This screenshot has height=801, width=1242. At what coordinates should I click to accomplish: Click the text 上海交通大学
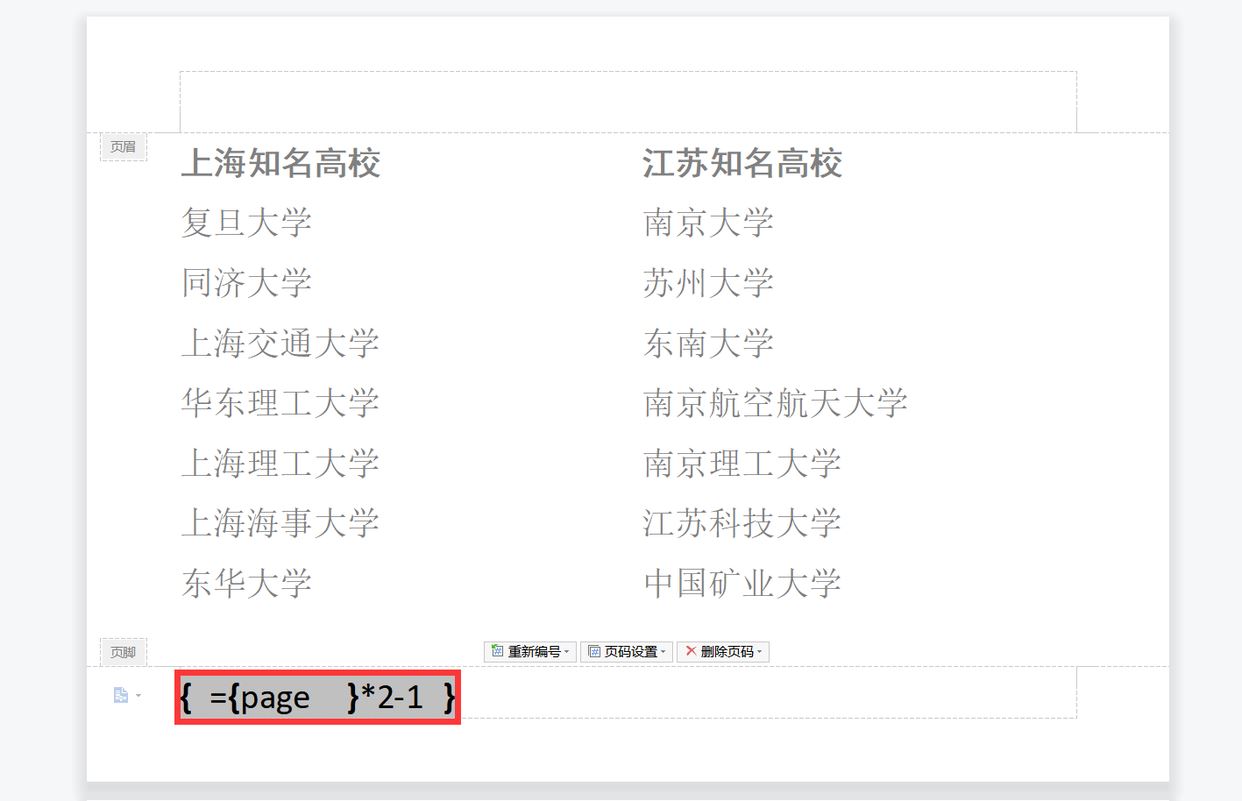[x=280, y=343]
